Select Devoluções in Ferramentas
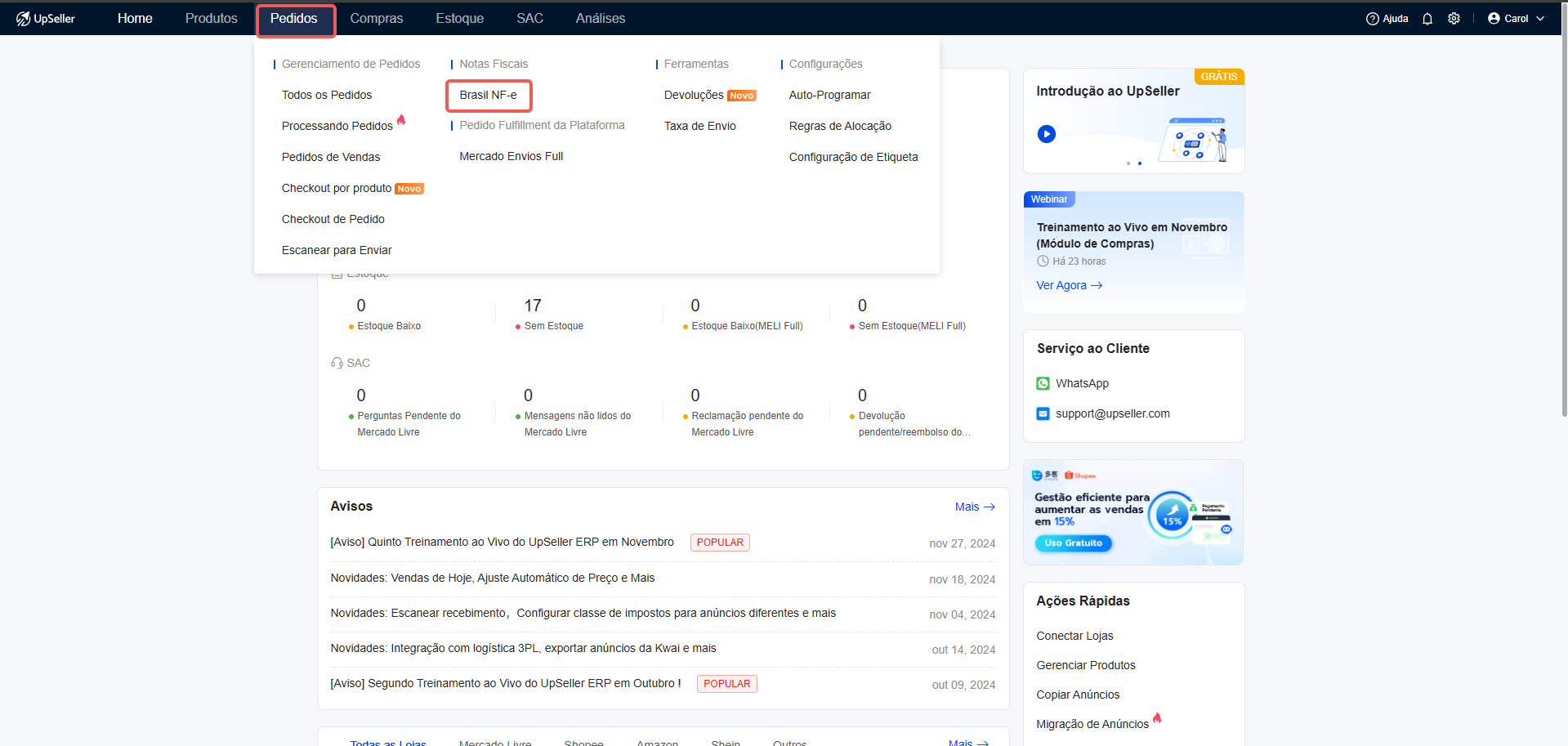This screenshot has width=1568, height=746. pos(694,95)
